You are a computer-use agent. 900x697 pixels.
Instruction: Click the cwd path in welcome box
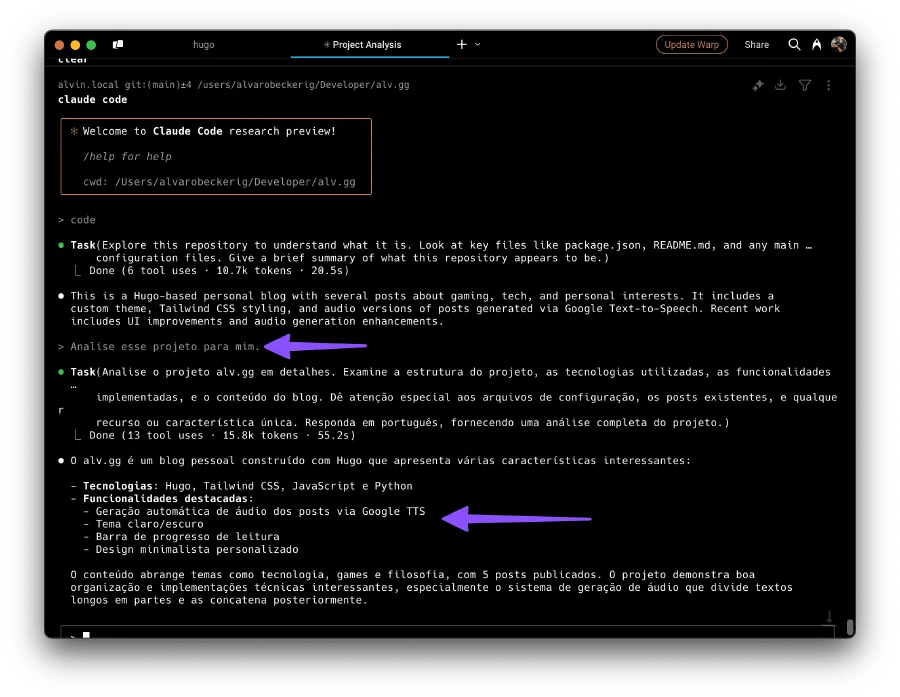[x=219, y=181]
